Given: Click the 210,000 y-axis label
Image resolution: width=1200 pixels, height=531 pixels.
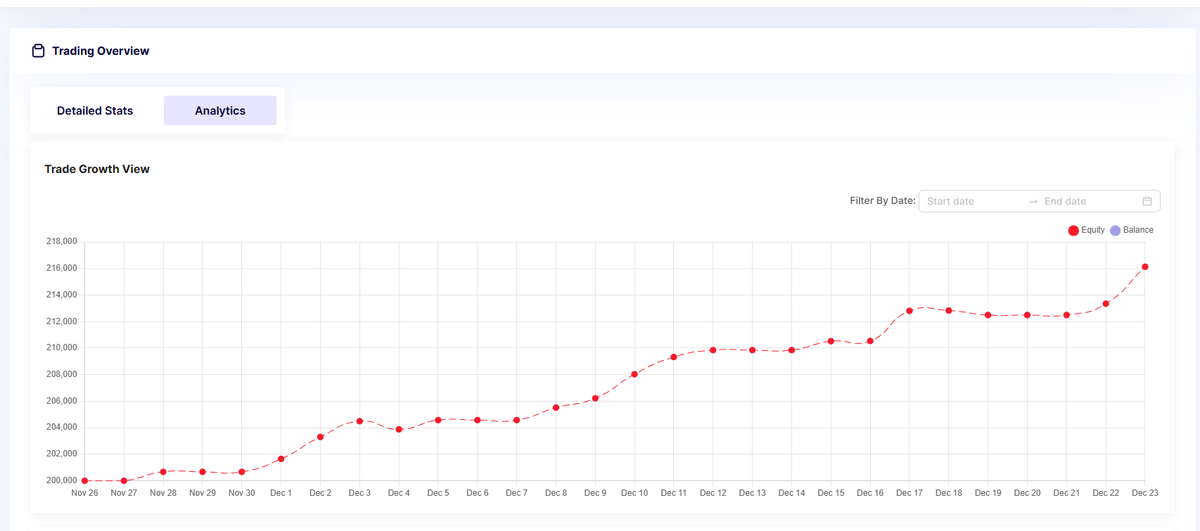Looking at the screenshot, I should [61, 348].
